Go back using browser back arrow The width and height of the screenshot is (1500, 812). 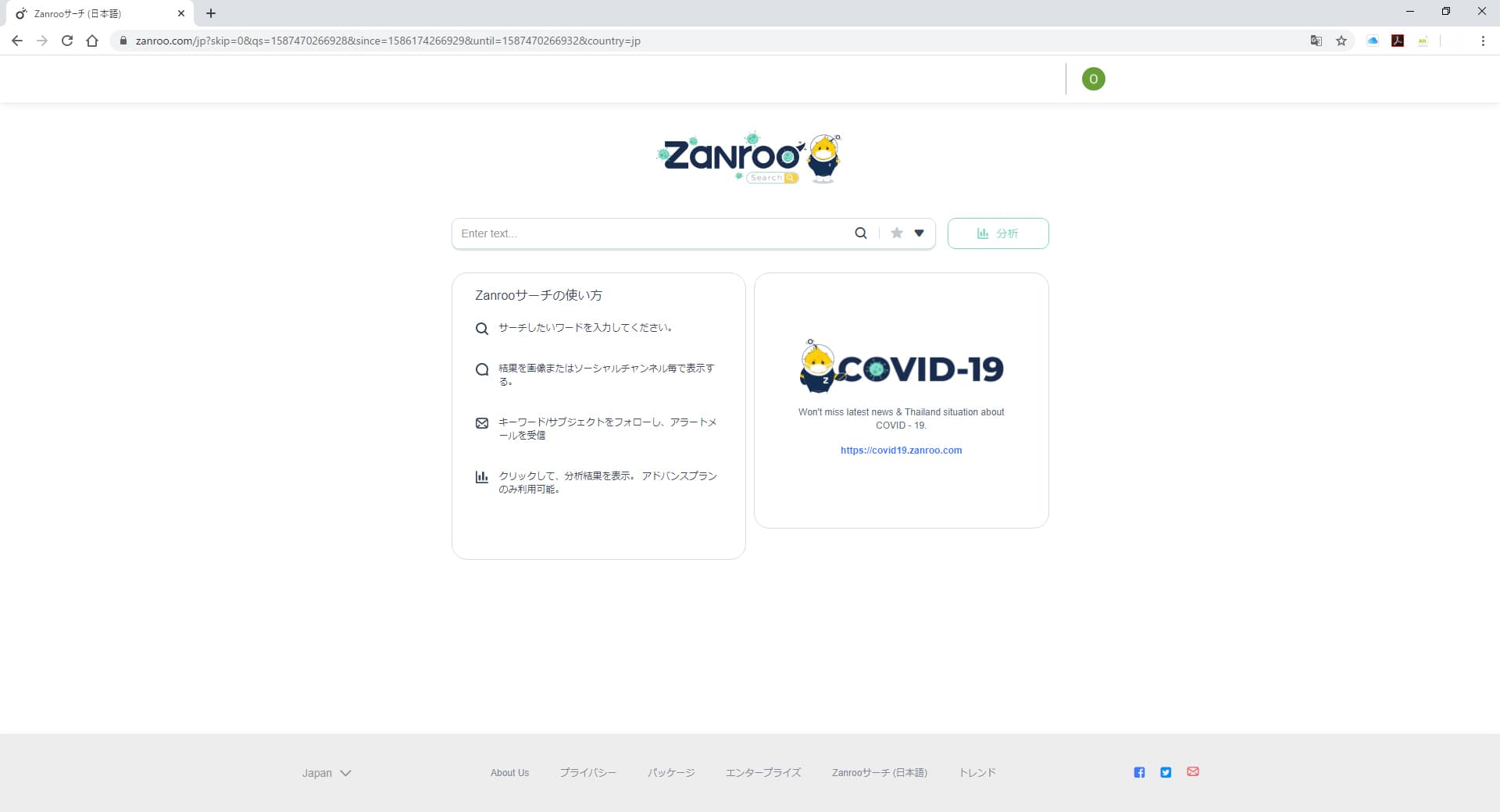tap(17, 41)
